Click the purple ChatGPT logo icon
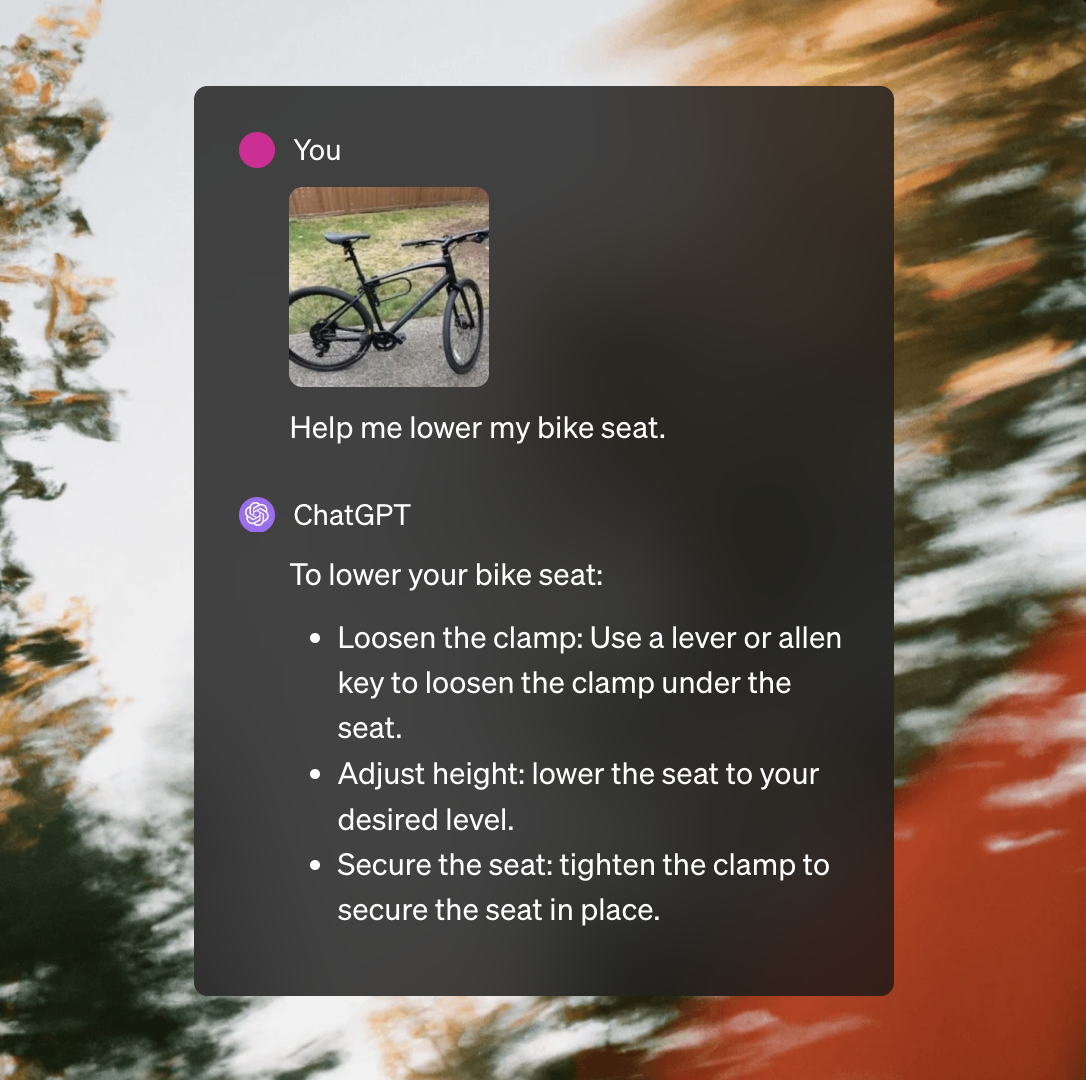1086x1080 pixels. click(257, 515)
